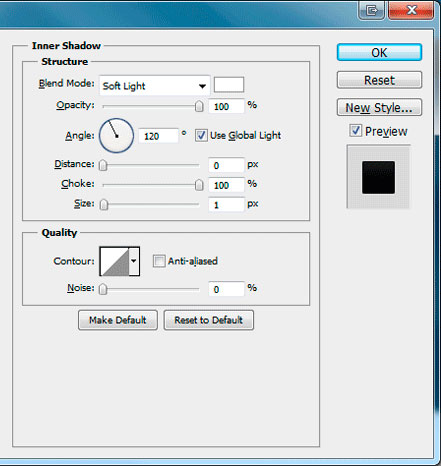Click the Noise slider handle
Image resolution: width=441 pixels, height=466 pixels.
(103, 289)
